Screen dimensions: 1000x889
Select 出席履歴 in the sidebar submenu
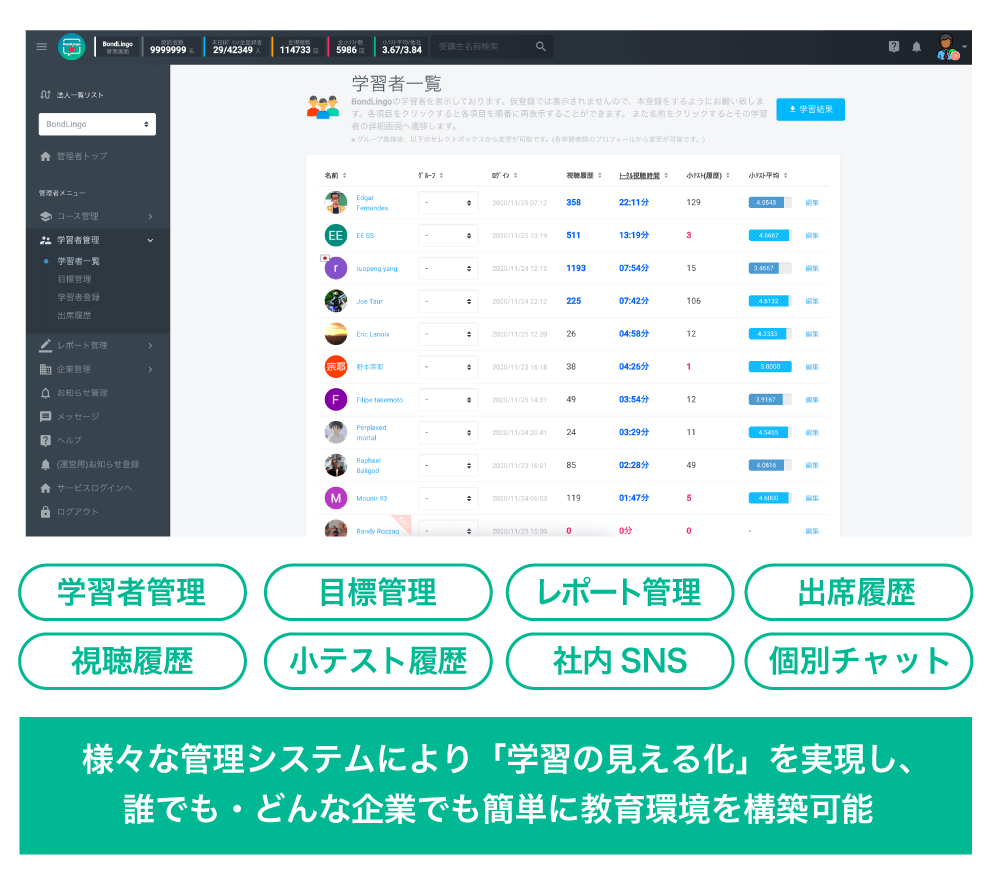[x=74, y=315]
